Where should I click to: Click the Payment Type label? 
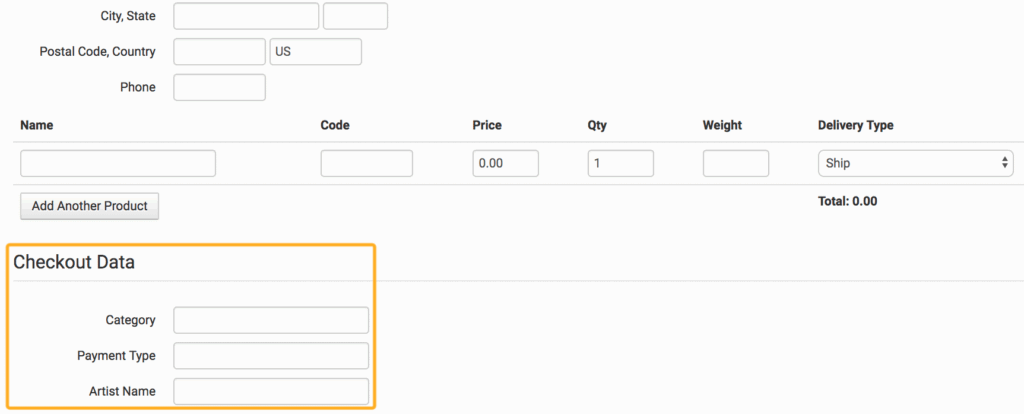coord(116,356)
